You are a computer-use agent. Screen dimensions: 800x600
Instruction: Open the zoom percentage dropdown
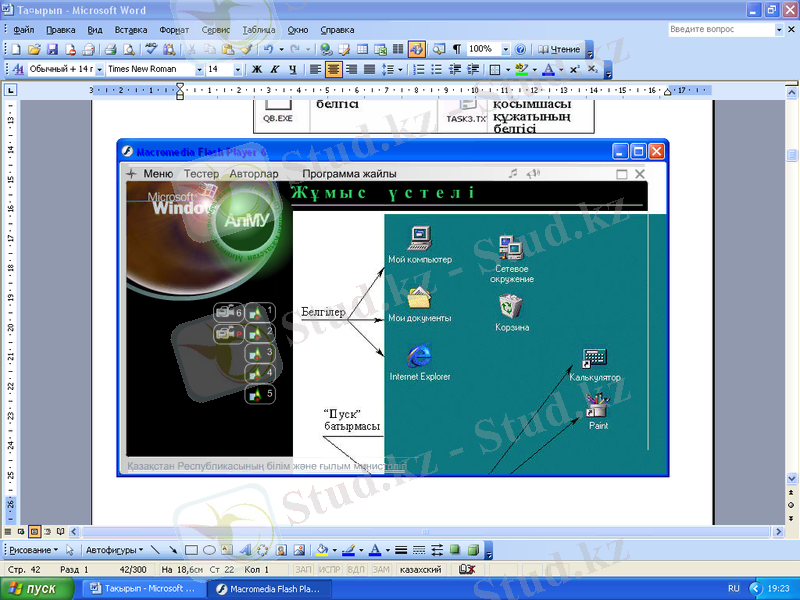506,49
